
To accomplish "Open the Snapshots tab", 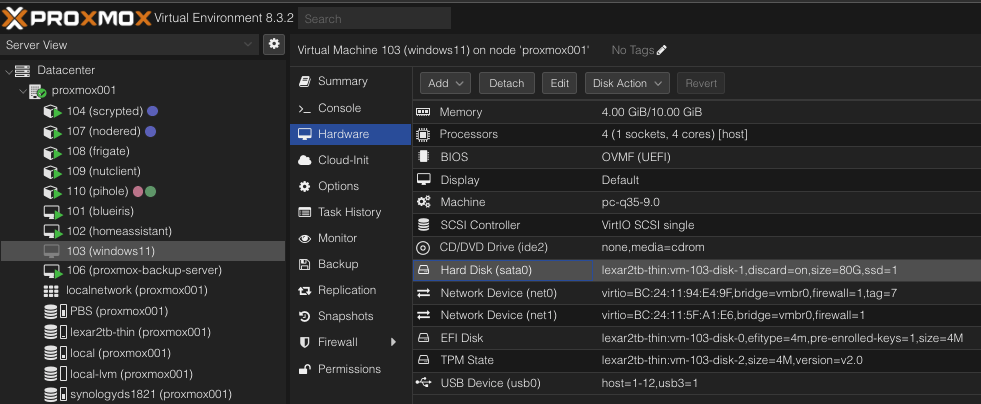I will (350, 316).
